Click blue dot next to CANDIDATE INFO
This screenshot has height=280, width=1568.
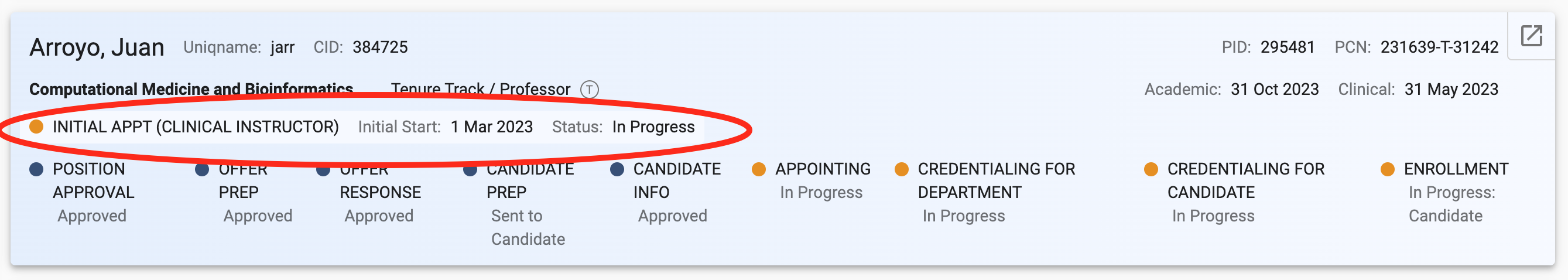pos(617,169)
